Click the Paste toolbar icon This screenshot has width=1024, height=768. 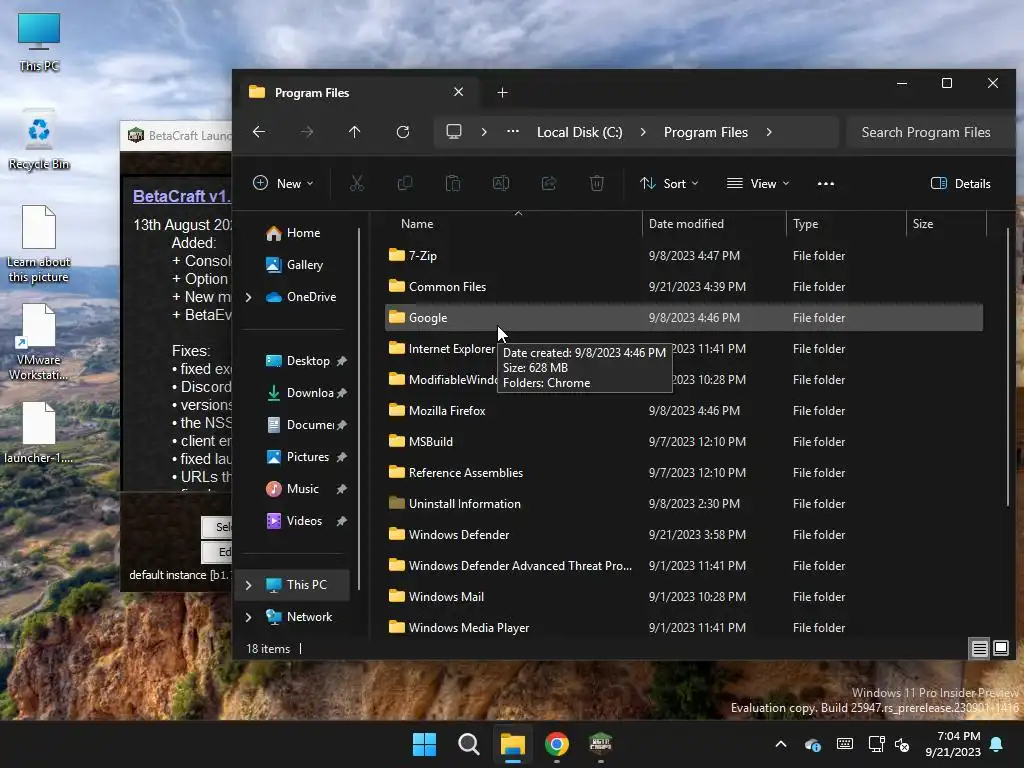(x=453, y=184)
